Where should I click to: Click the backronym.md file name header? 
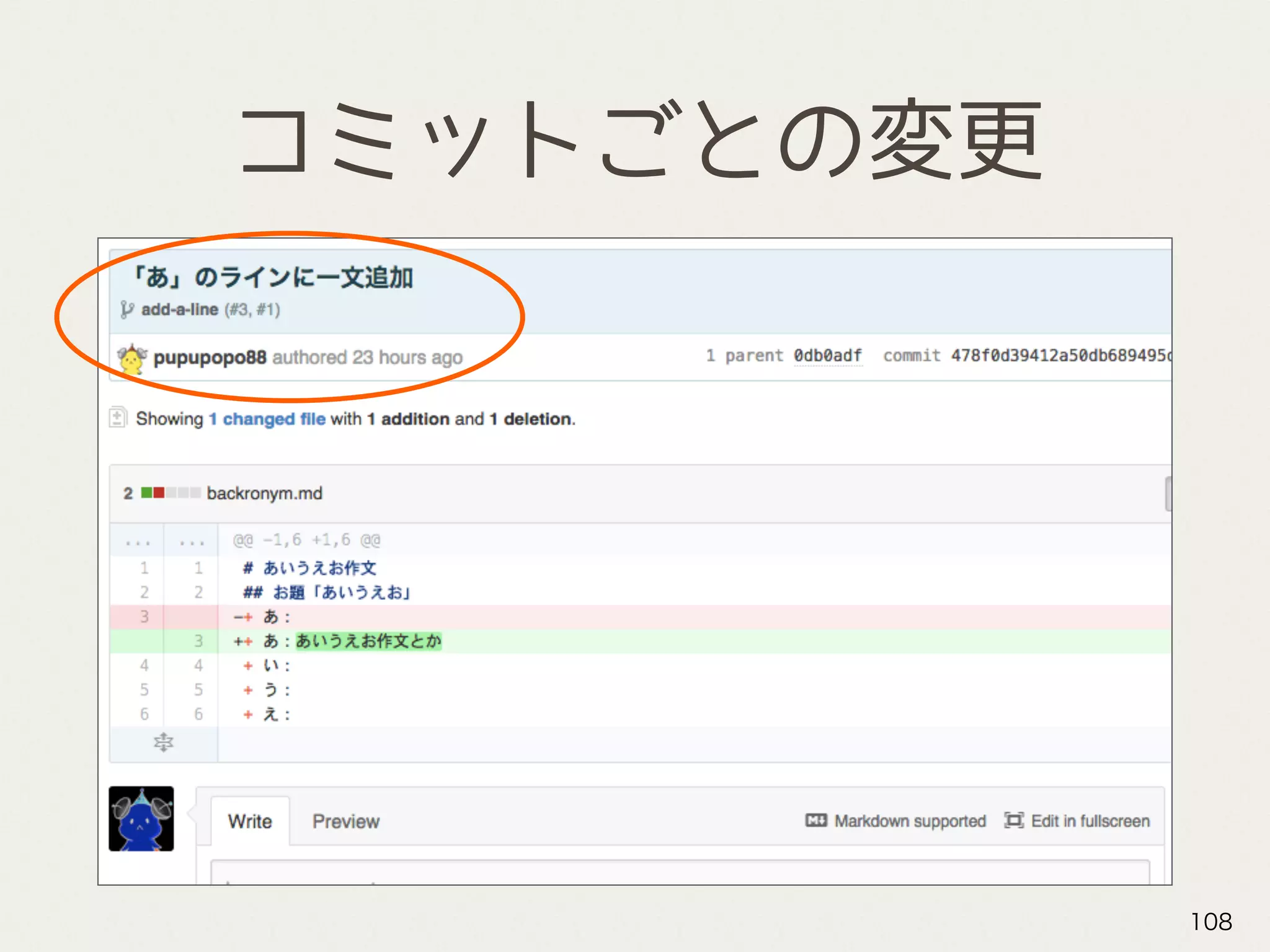tap(264, 493)
